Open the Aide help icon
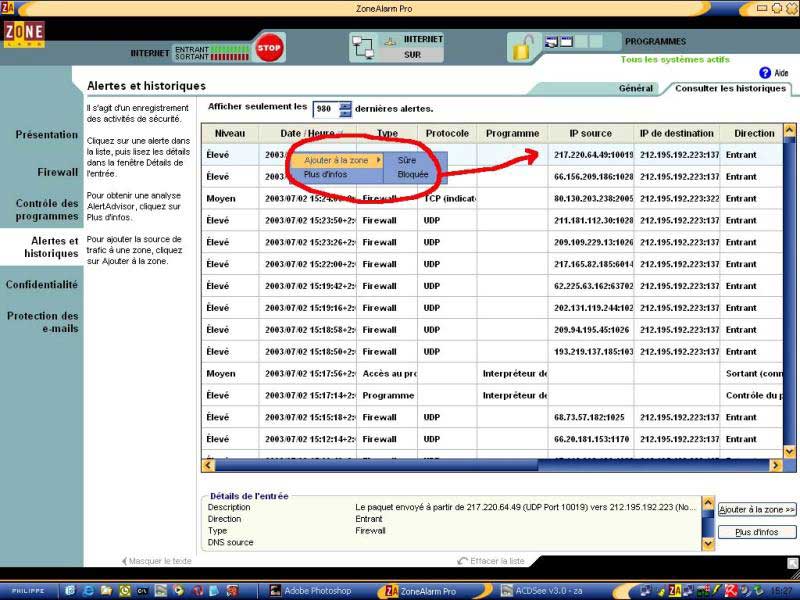This screenshot has height=600, width=800. pyautogui.click(x=765, y=73)
